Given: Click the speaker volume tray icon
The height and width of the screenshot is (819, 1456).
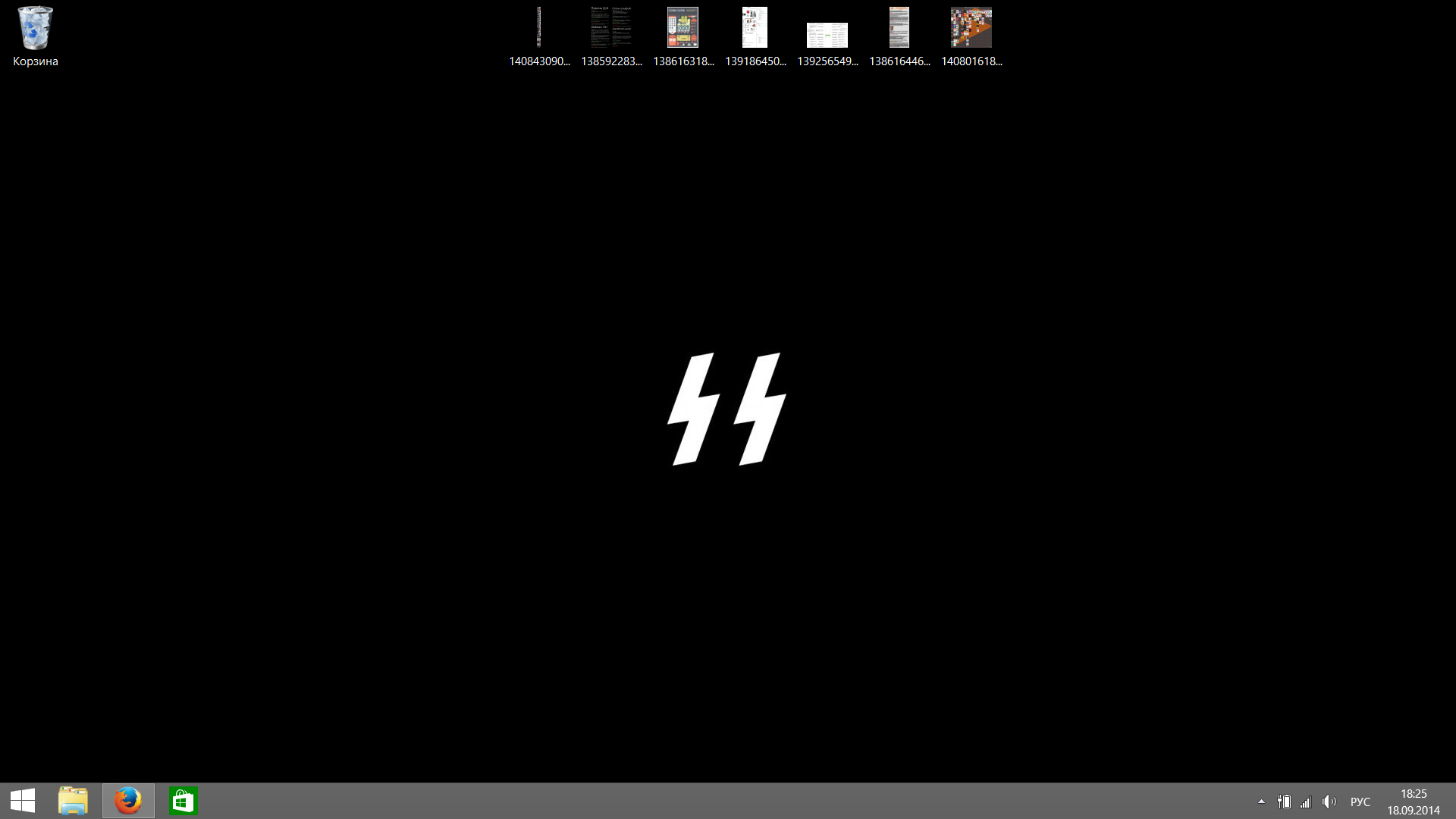Looking at the screenshot, I should click(1329, 802).
